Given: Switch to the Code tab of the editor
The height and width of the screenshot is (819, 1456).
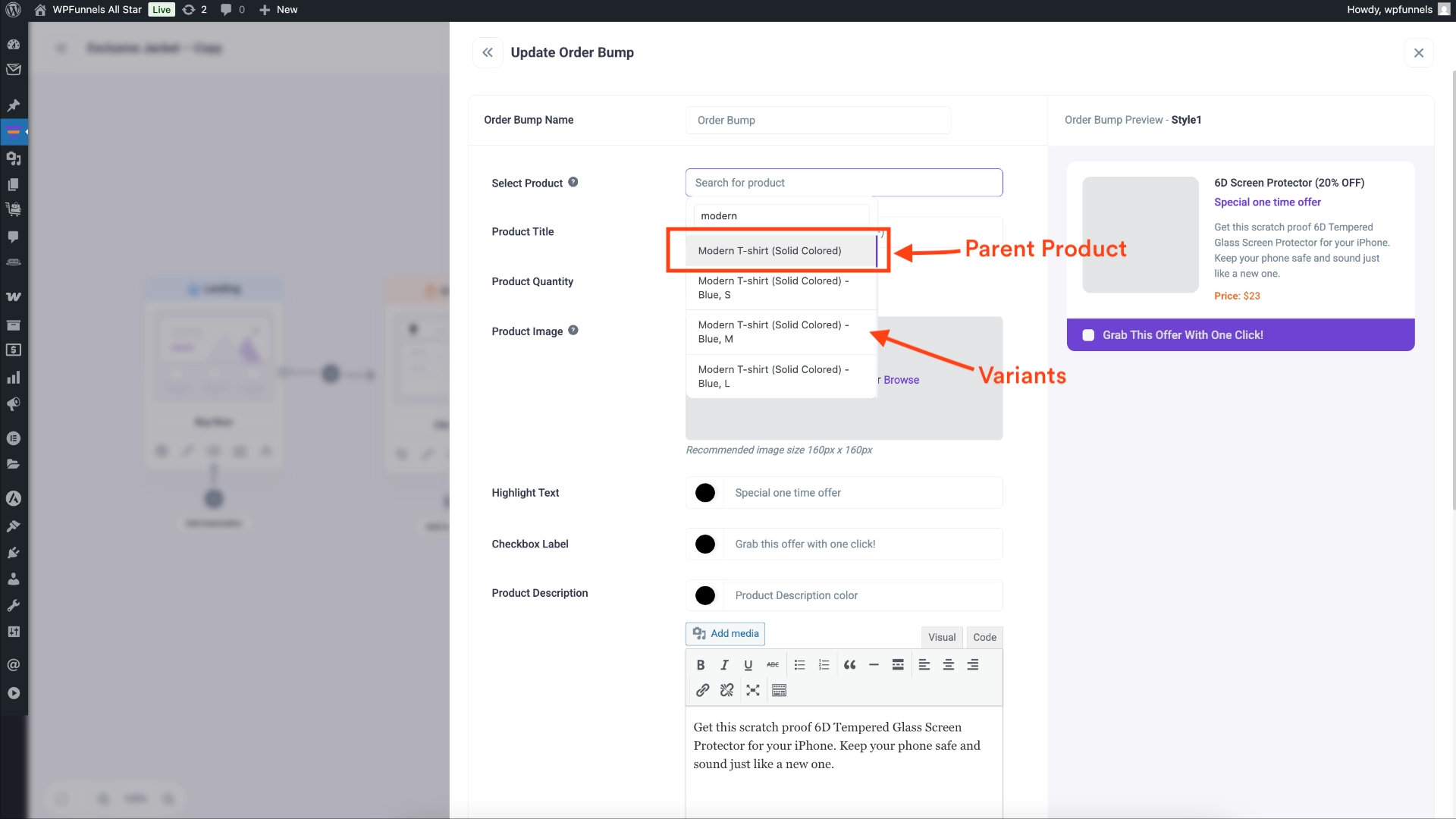Looking at the screenshot, I should click(984, 637).
